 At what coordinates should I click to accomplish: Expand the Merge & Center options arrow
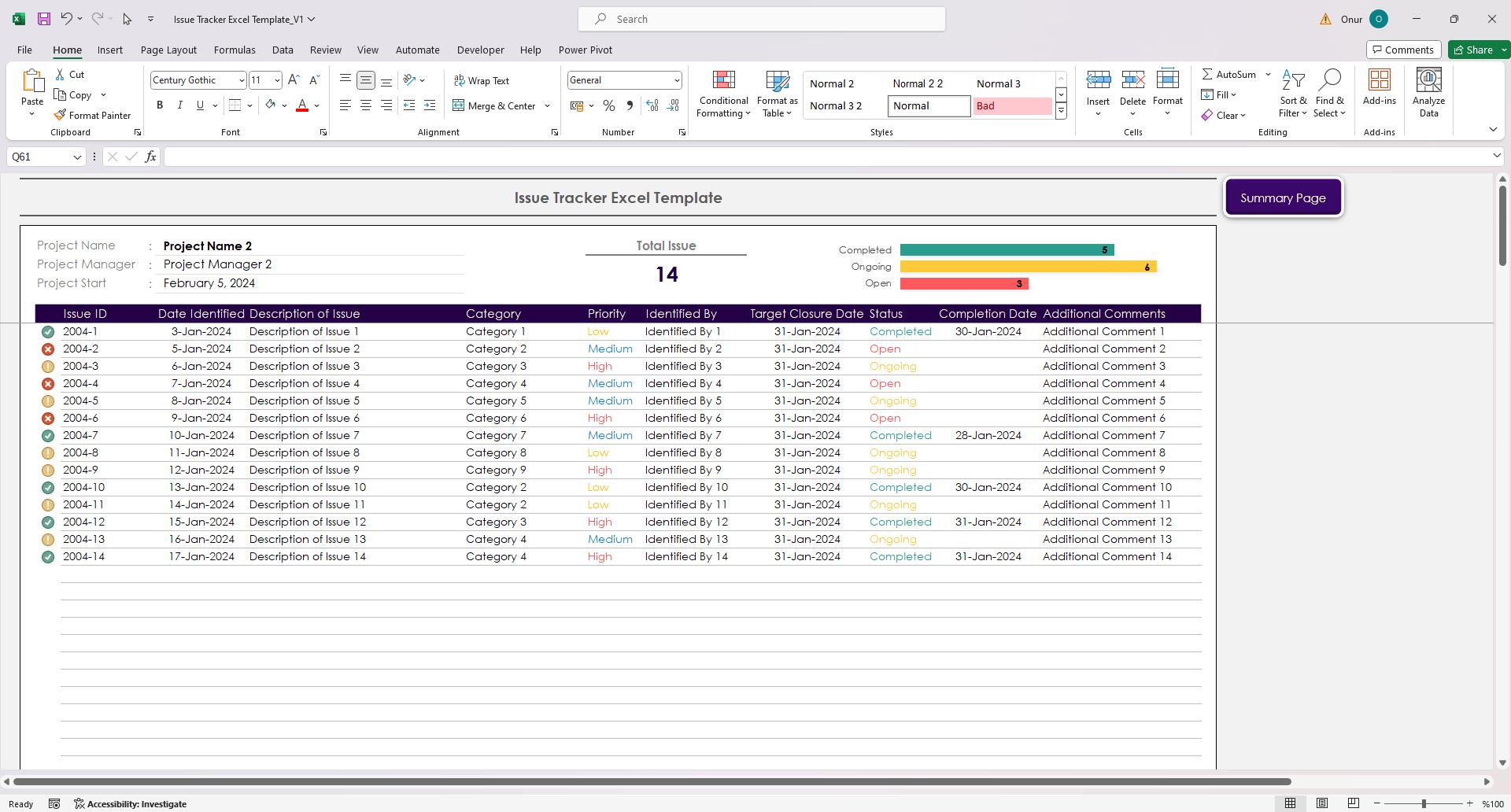click(x=547, y=105)
